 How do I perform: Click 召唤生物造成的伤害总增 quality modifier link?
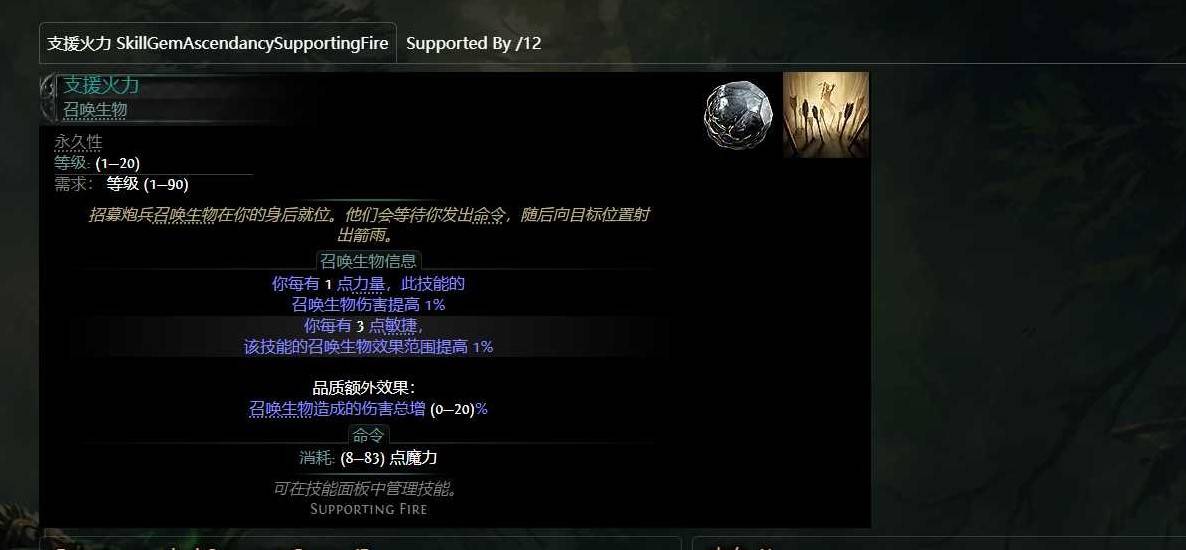[337, 409]
